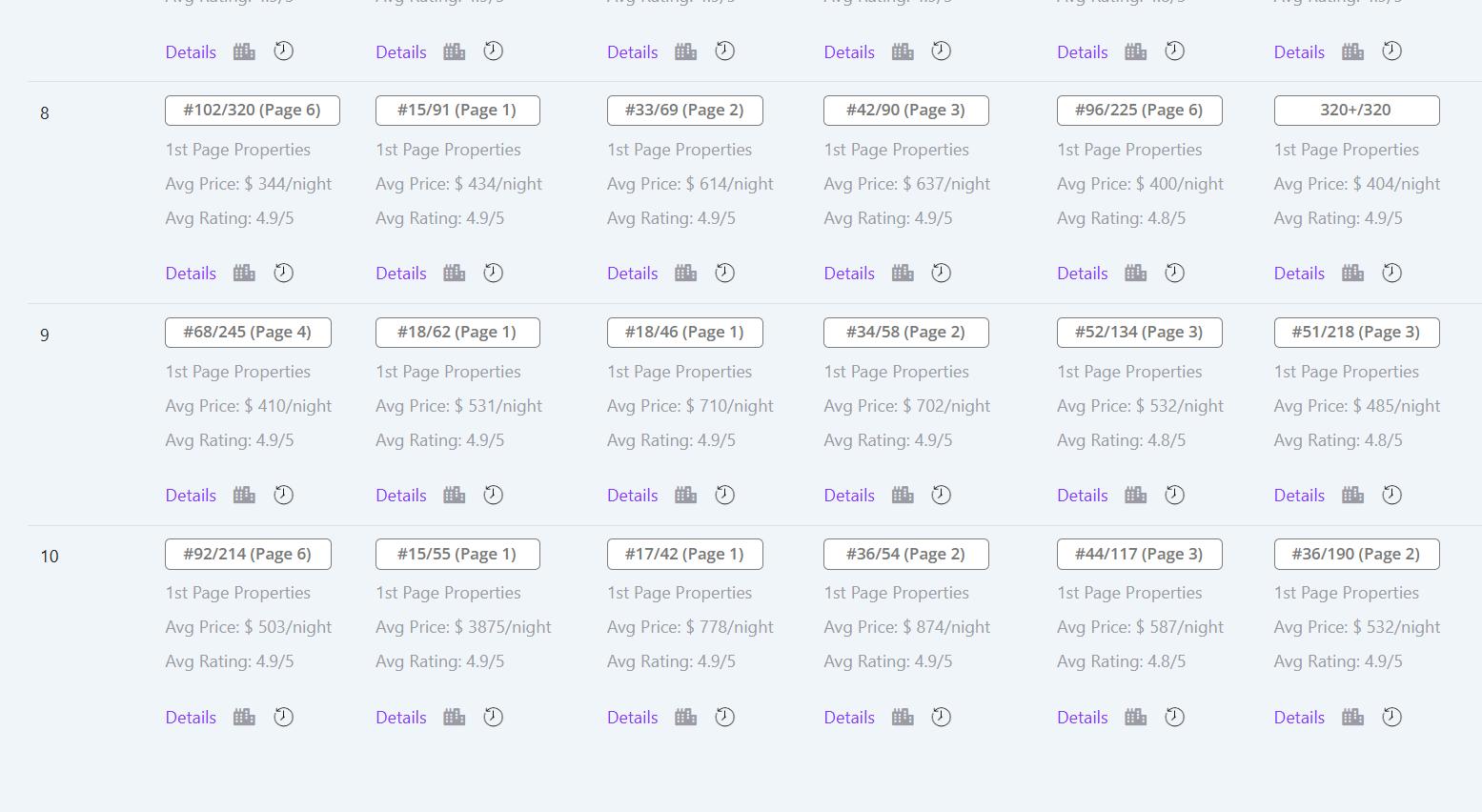Open history clock icon below #15/91 ranking
1482x812 pixels.
tap(493, 273)
